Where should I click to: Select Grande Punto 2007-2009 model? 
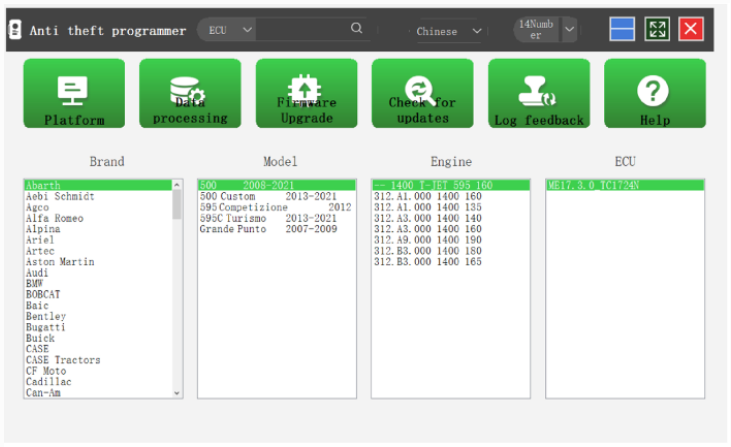coord(268,229)
